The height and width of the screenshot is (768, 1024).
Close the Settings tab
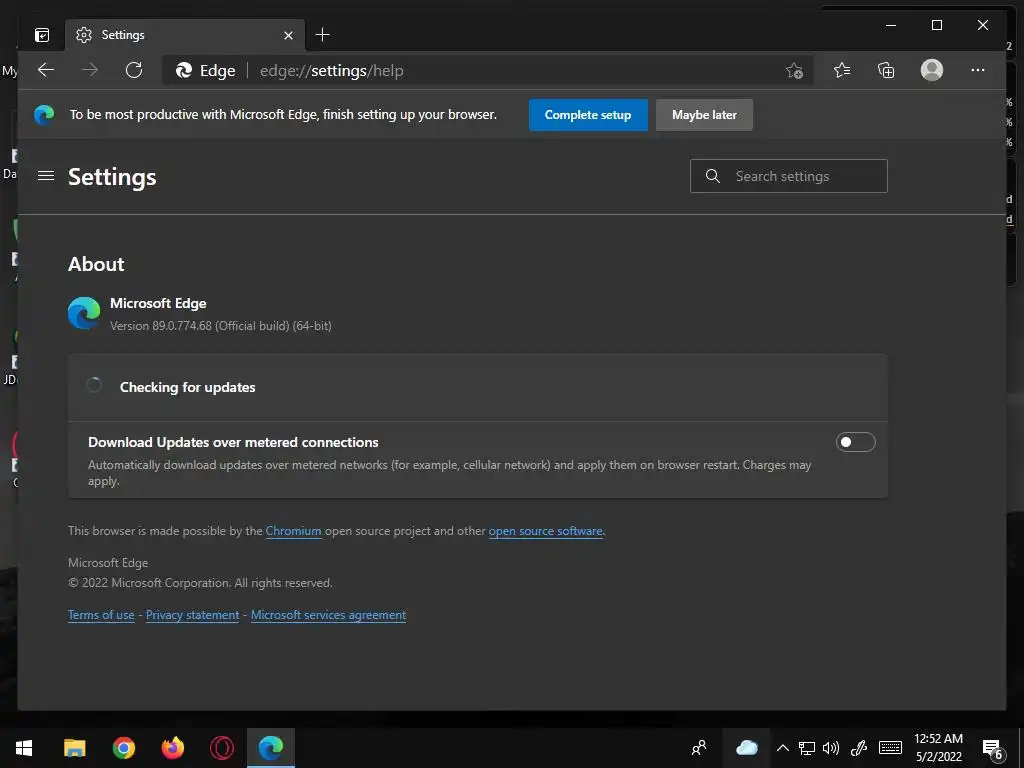pyautogui.click(x=289, y=35)
